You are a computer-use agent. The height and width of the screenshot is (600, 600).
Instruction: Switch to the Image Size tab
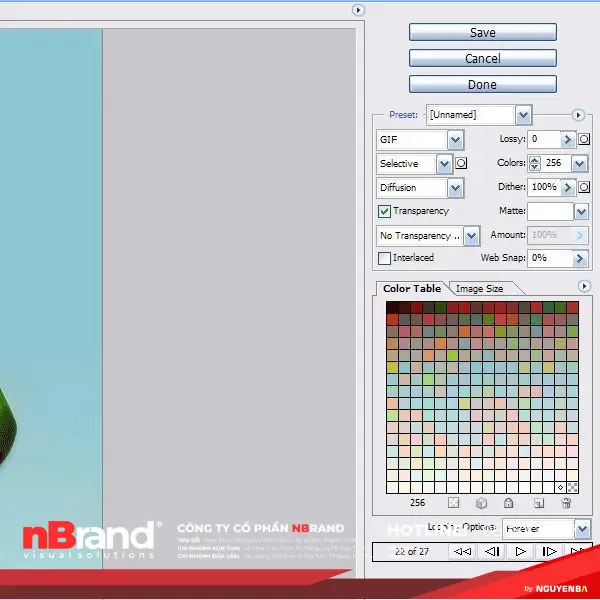(x=479, y=288)
